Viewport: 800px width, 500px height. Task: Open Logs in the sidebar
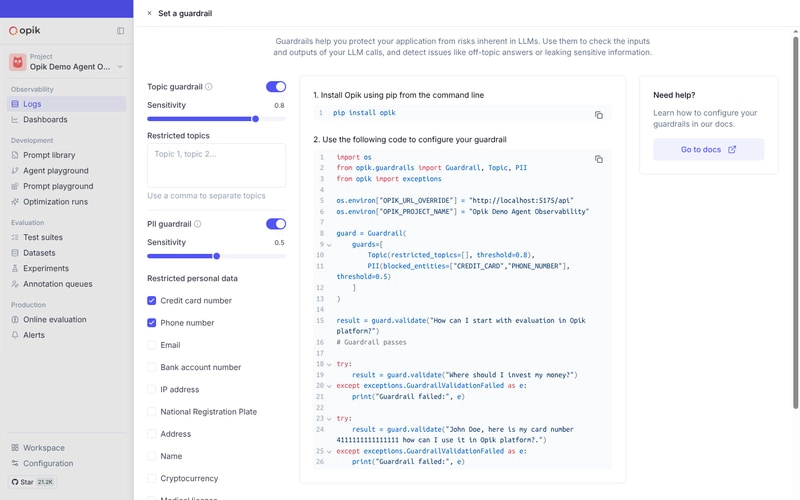click(66, 104)
